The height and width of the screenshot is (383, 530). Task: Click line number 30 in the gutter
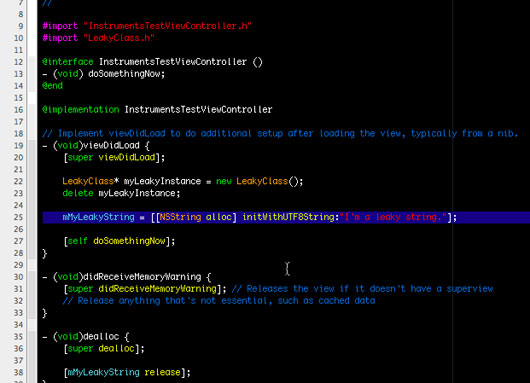point(18,277)
